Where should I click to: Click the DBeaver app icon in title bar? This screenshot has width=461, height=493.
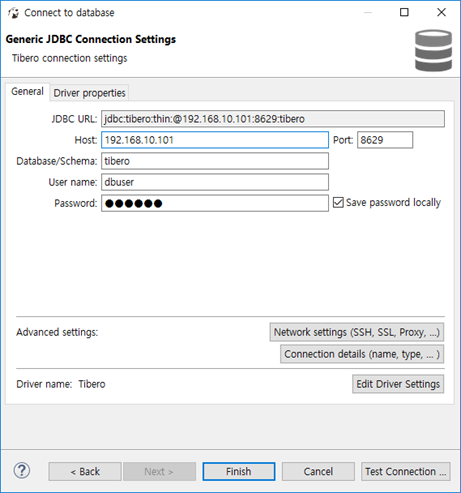pos(14,13)
